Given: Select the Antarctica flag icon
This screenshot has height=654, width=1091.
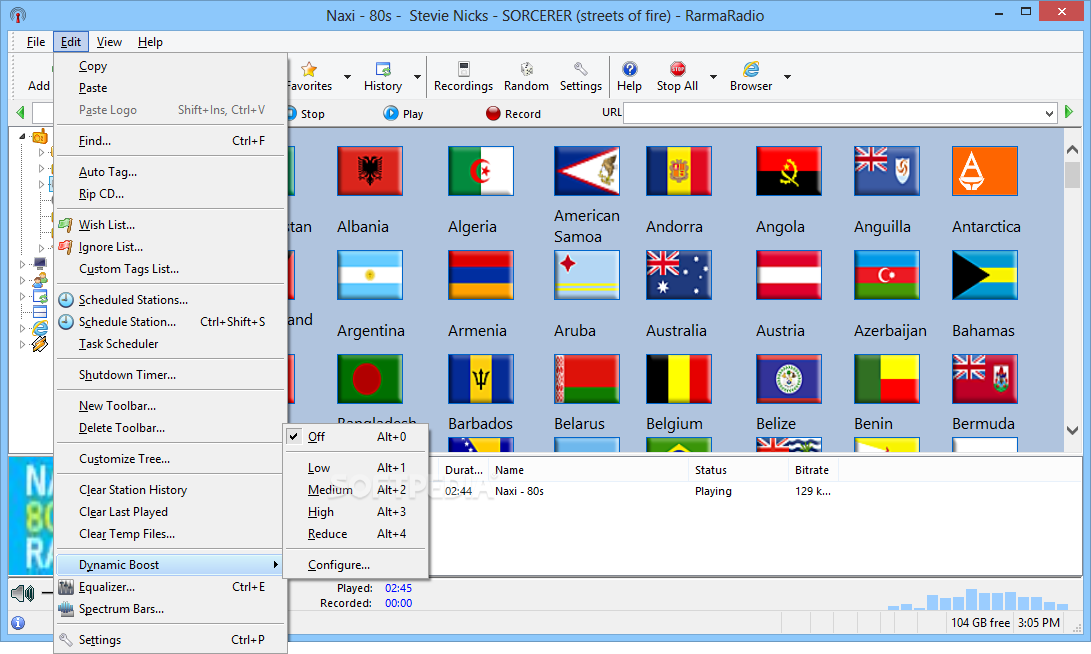Looking at the screenshot, I should [x=985, y=171].
